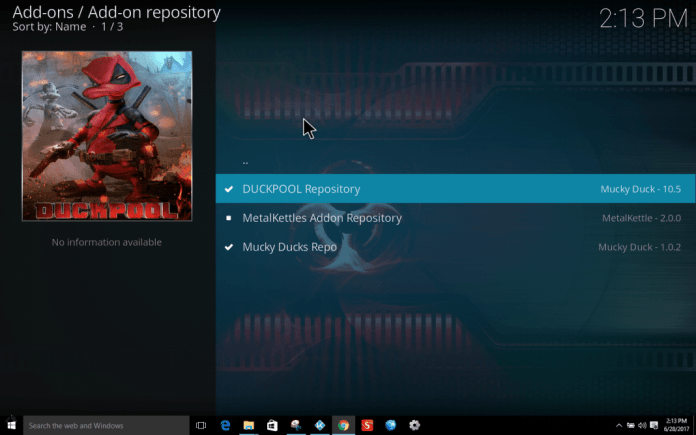Launch Microsoft Edge from the taskbar
The height and width of the screenshot is (435, 696).
click(225, 425)
